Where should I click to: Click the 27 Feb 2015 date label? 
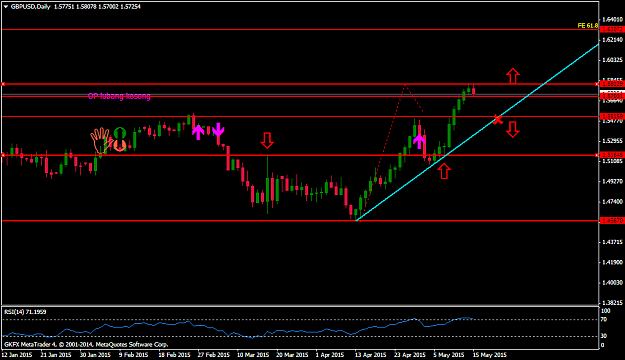[x=214, y=354]
